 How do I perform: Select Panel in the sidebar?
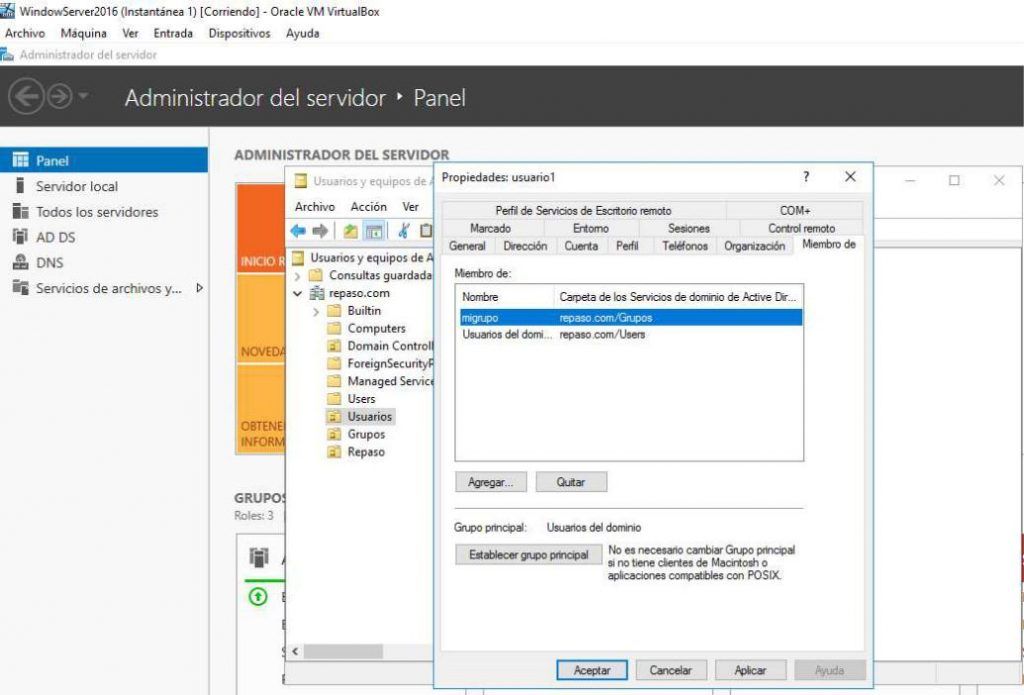point(104,160)
